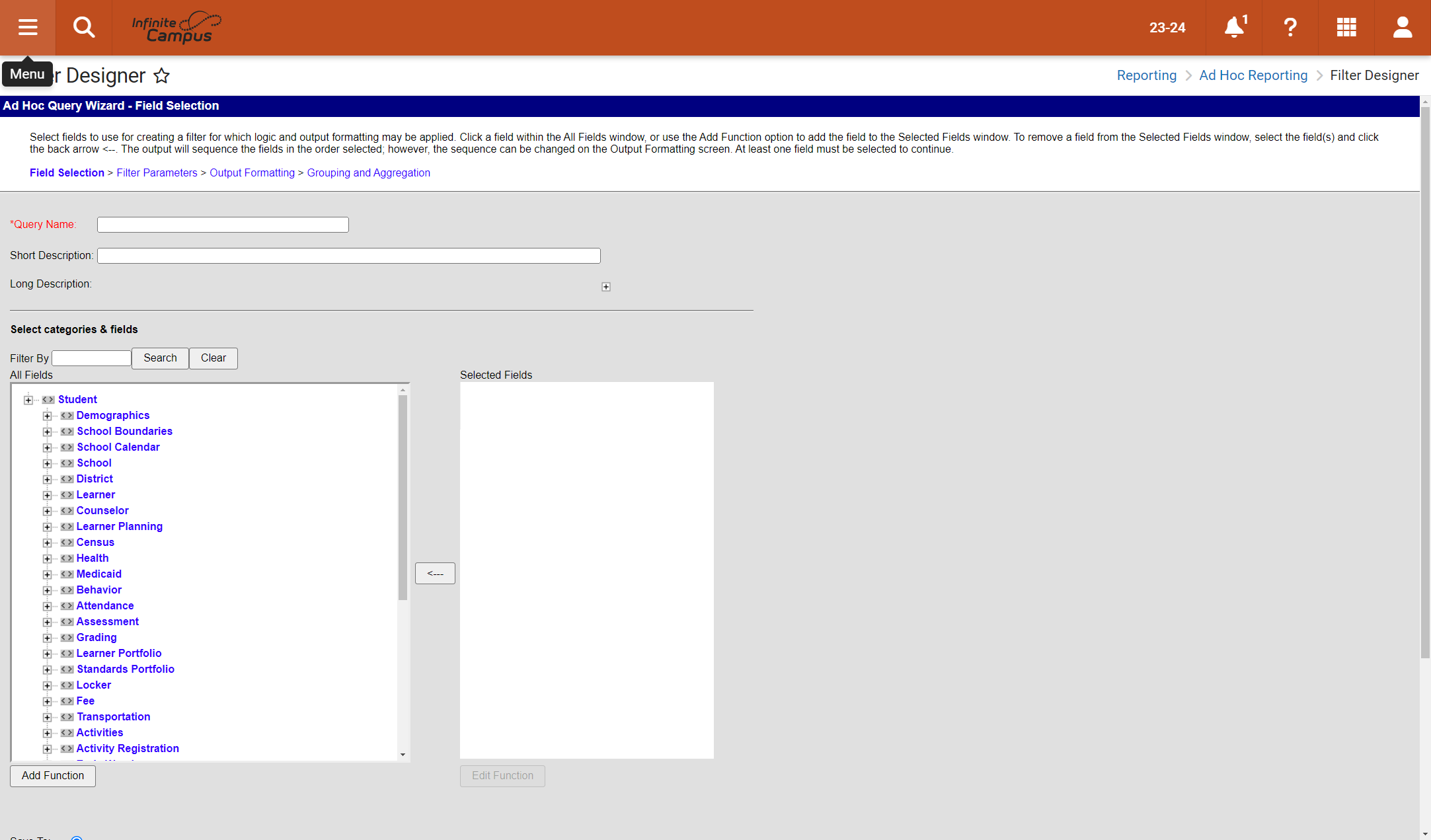Click the Search button

160,358
